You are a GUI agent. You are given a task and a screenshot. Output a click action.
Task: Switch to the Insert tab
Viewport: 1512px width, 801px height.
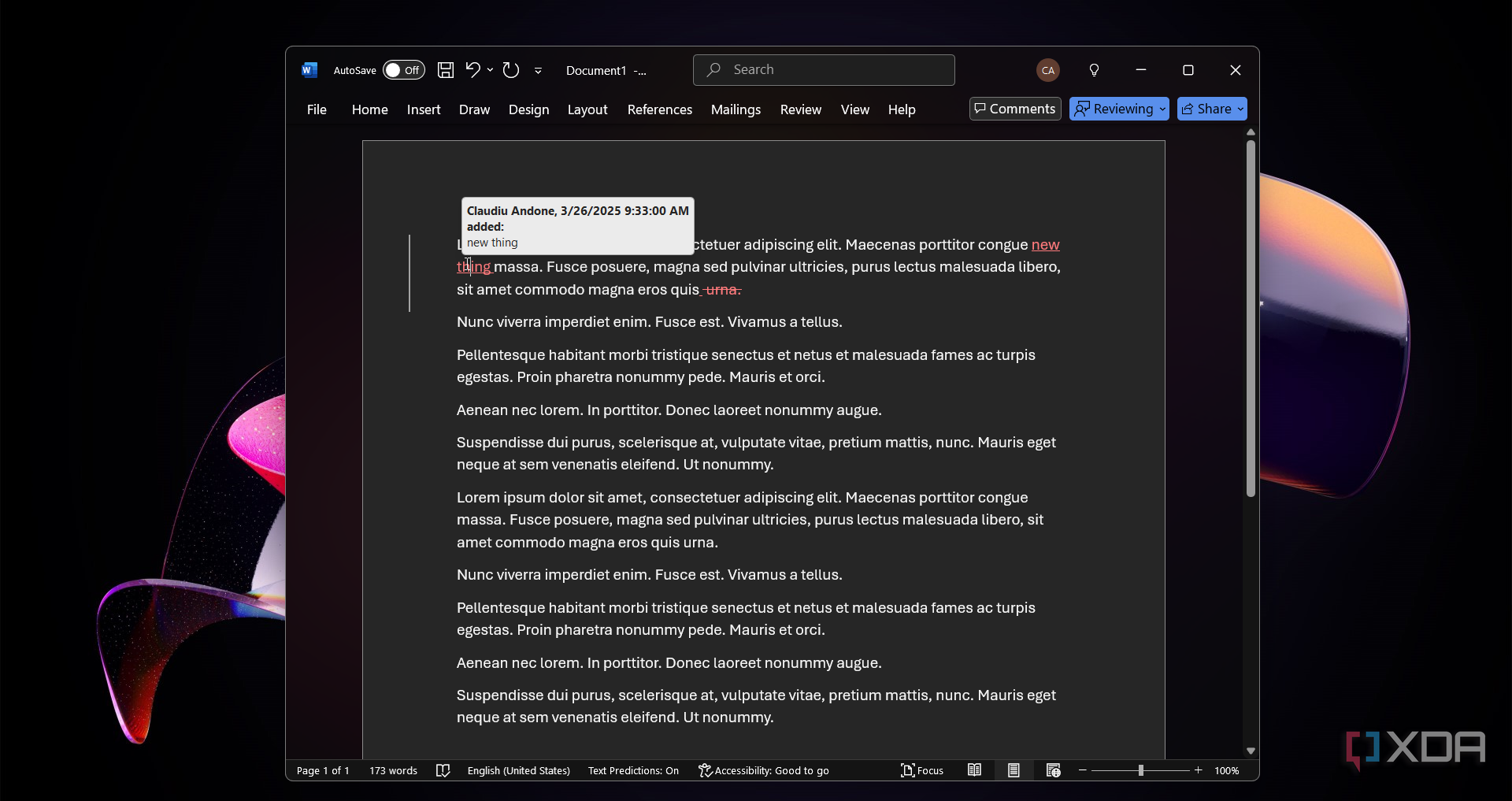click(424, 109)
